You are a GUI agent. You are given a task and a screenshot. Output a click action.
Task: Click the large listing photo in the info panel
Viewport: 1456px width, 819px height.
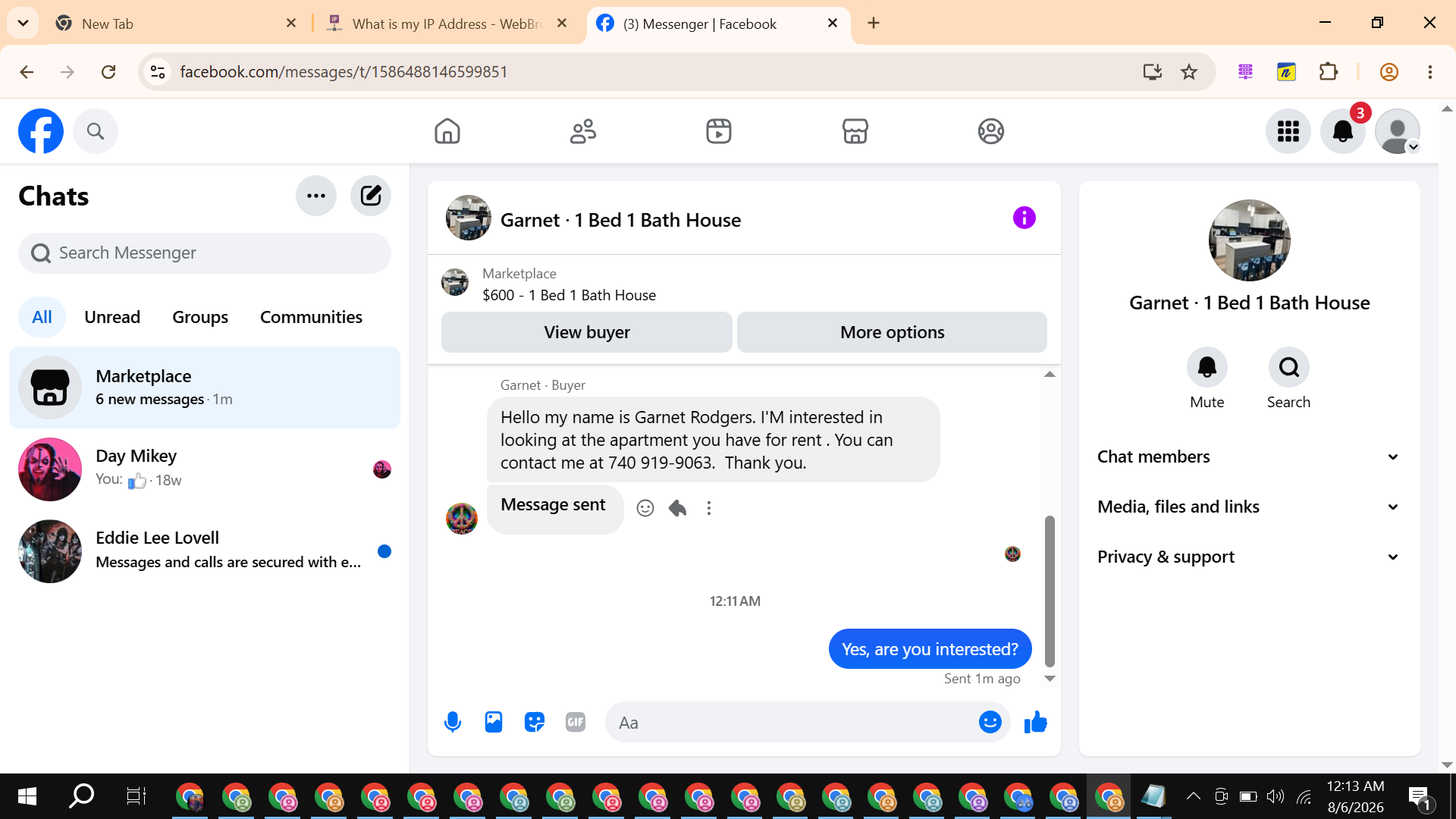tap(1250, 240)
